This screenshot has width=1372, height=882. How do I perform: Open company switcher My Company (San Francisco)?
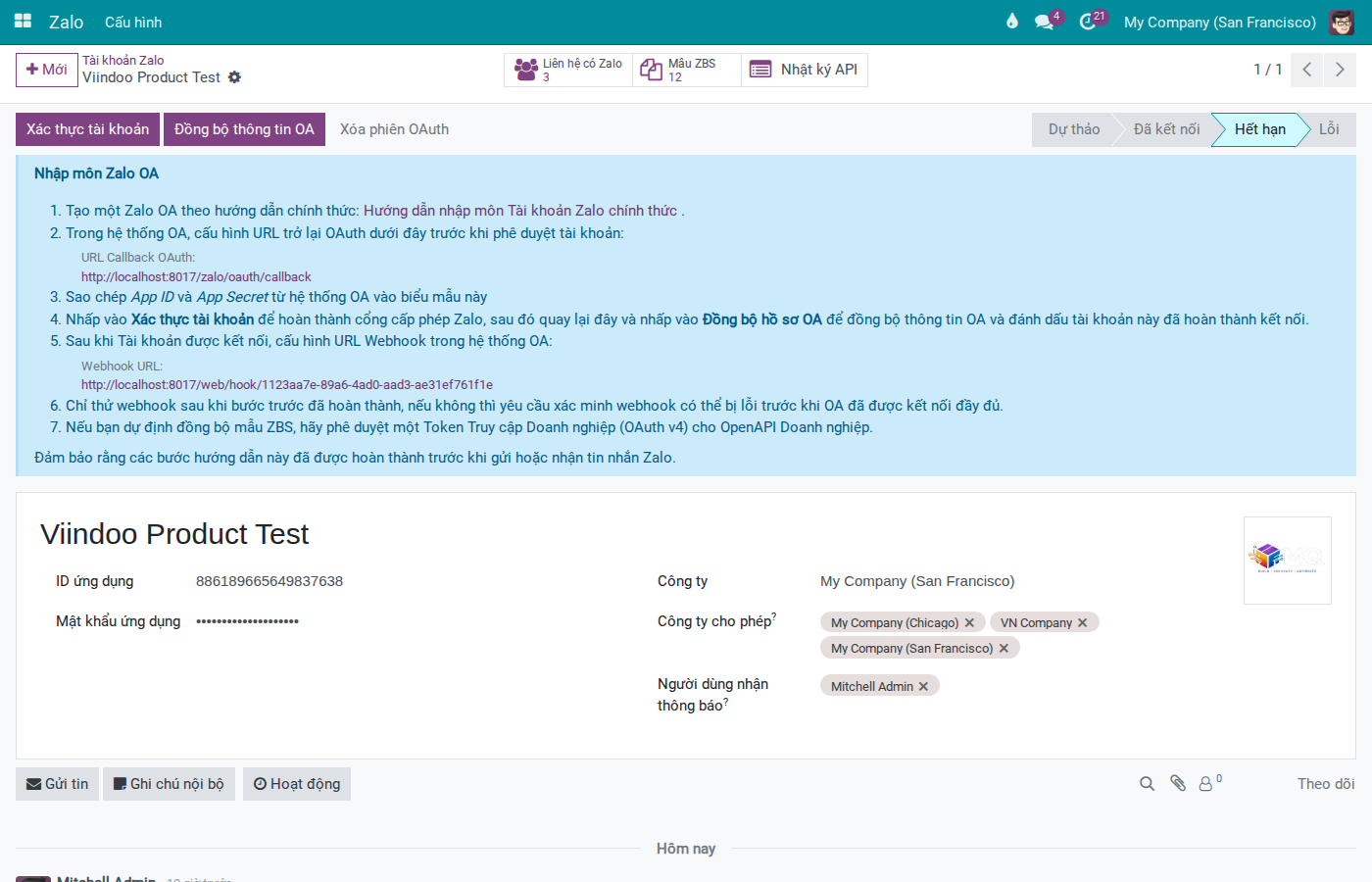(1220, 22)
